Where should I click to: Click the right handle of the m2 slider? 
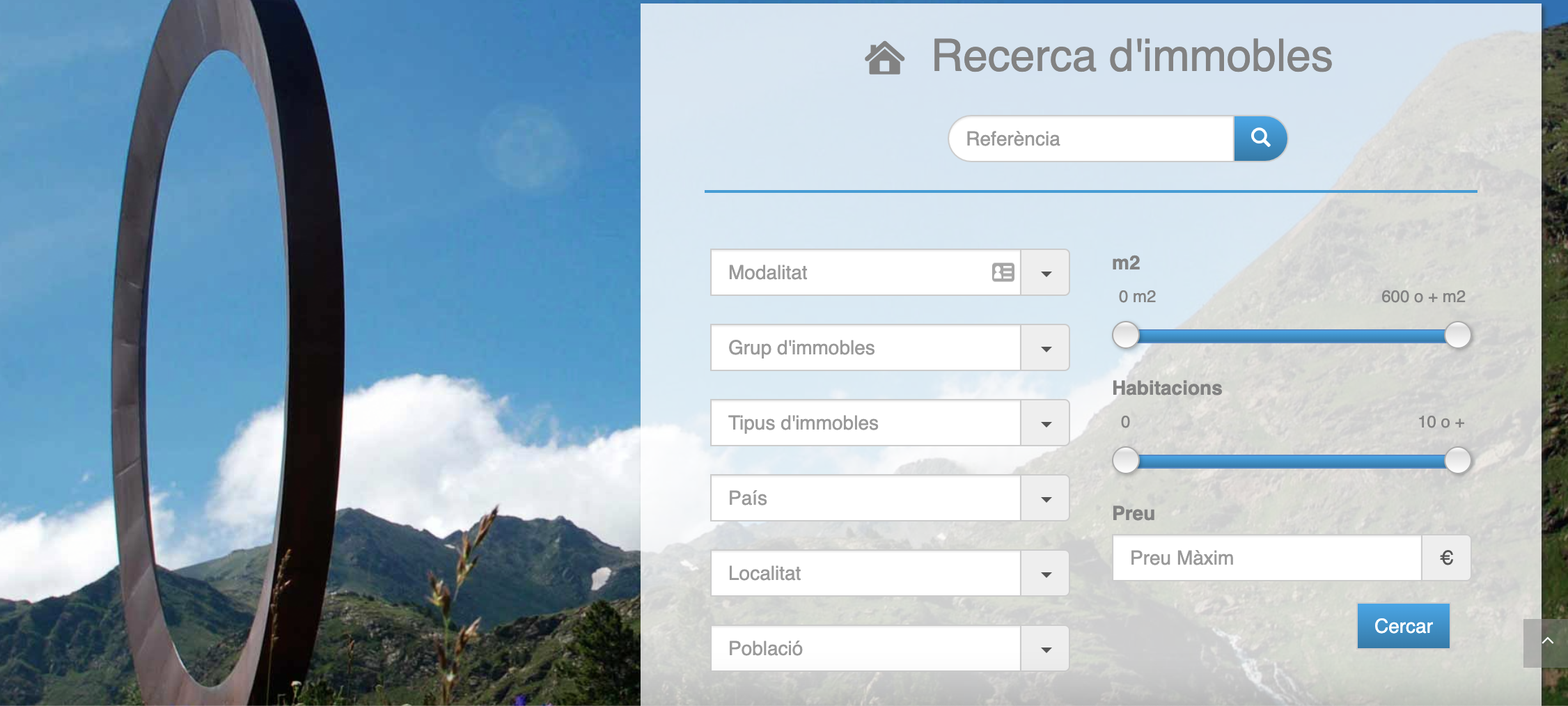pyautogui.click(x=1457, y=336)
